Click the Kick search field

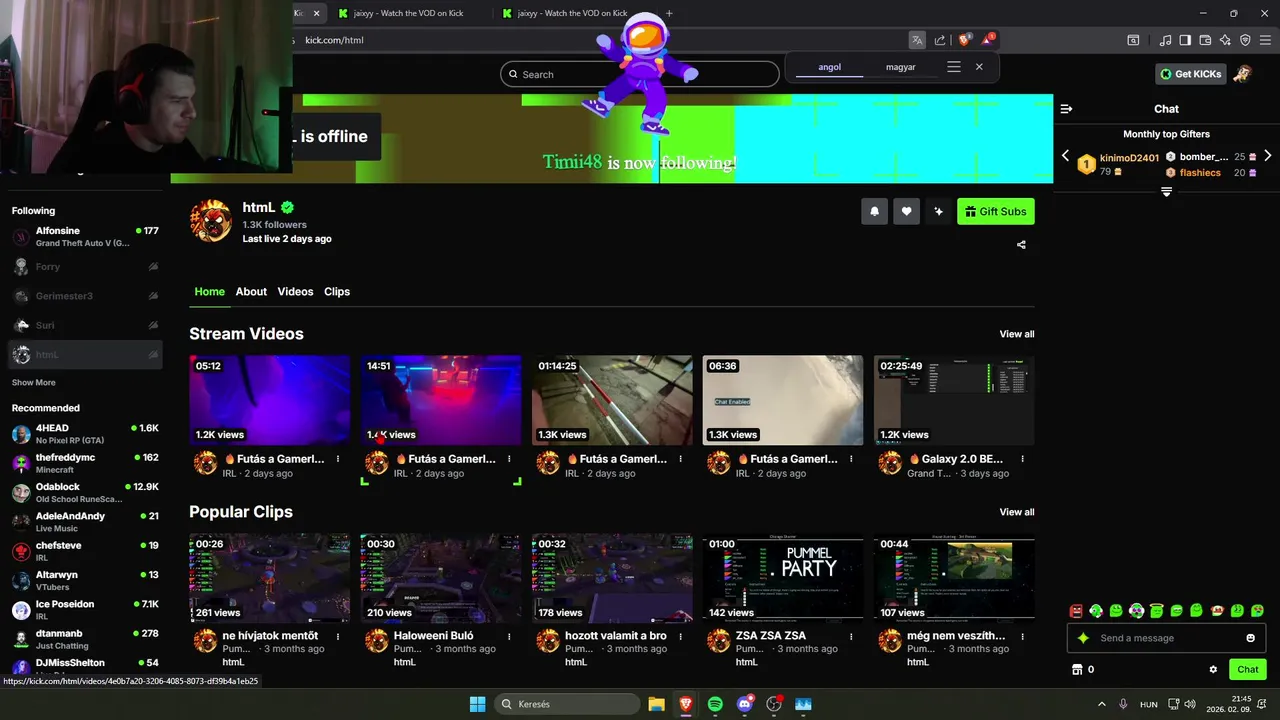pyautogui.click(x=640, y=74)
